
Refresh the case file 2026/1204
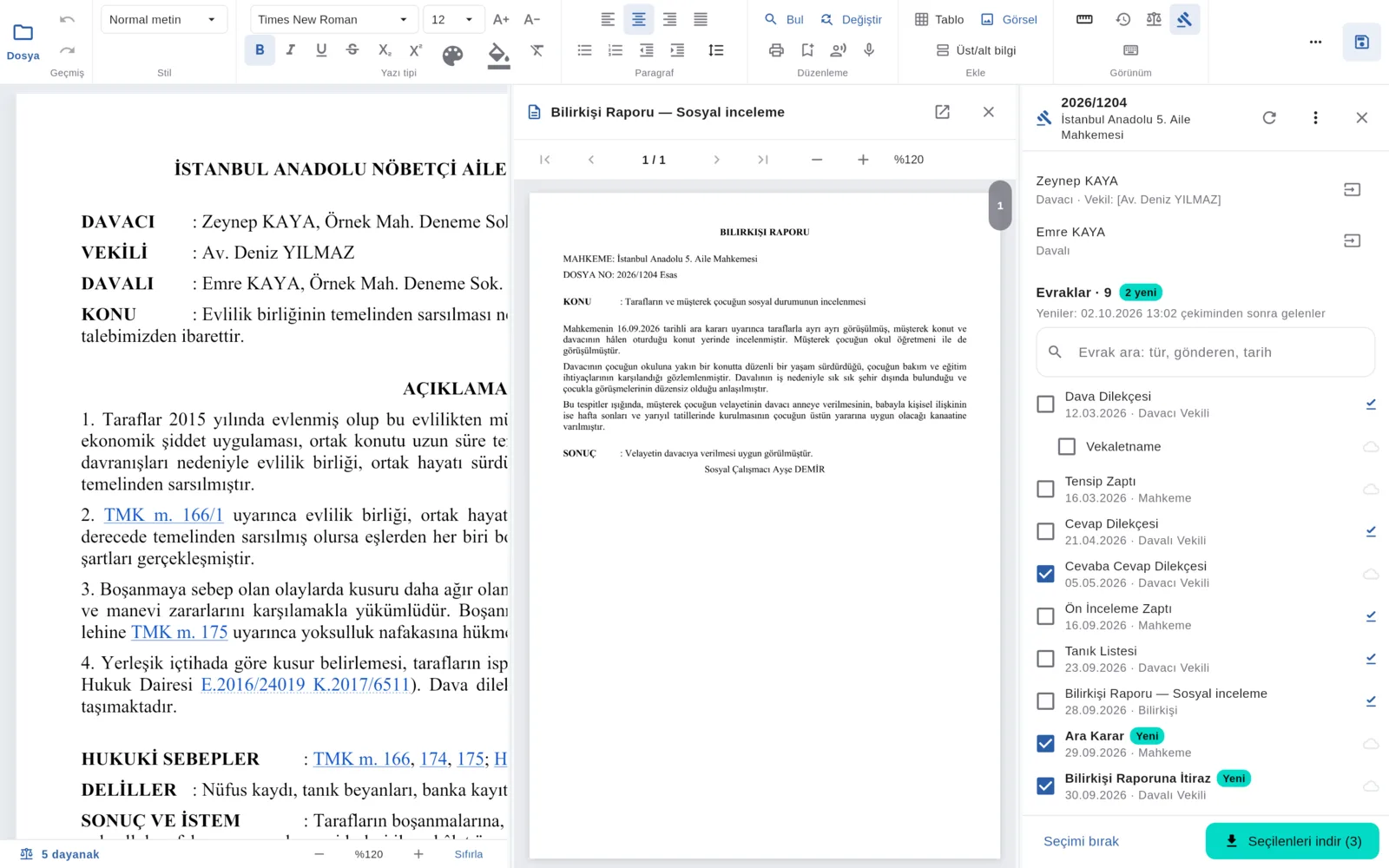[1269, 118]
